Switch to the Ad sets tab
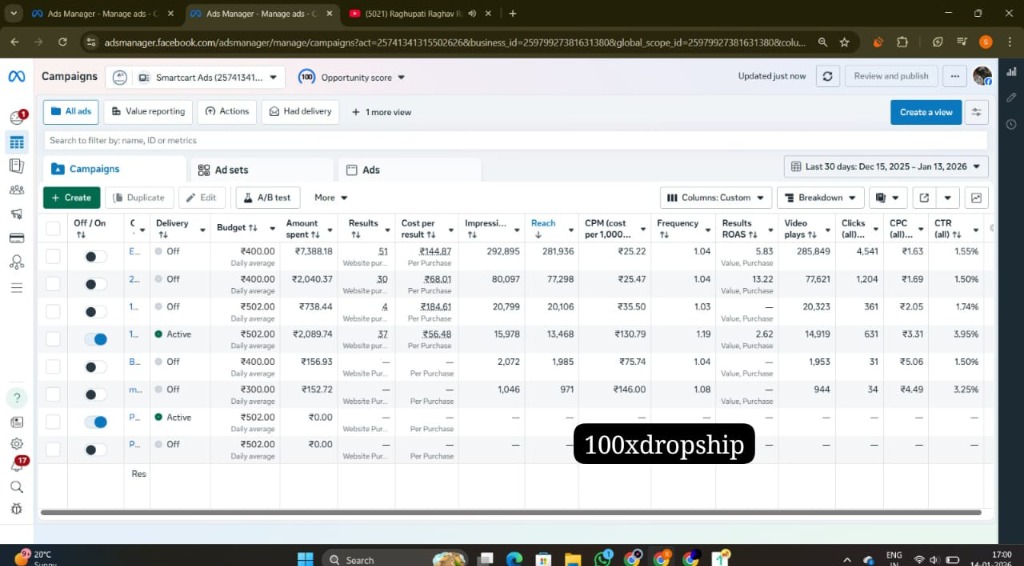Screen dimensions: 1024x566 [x=260, y=170]
